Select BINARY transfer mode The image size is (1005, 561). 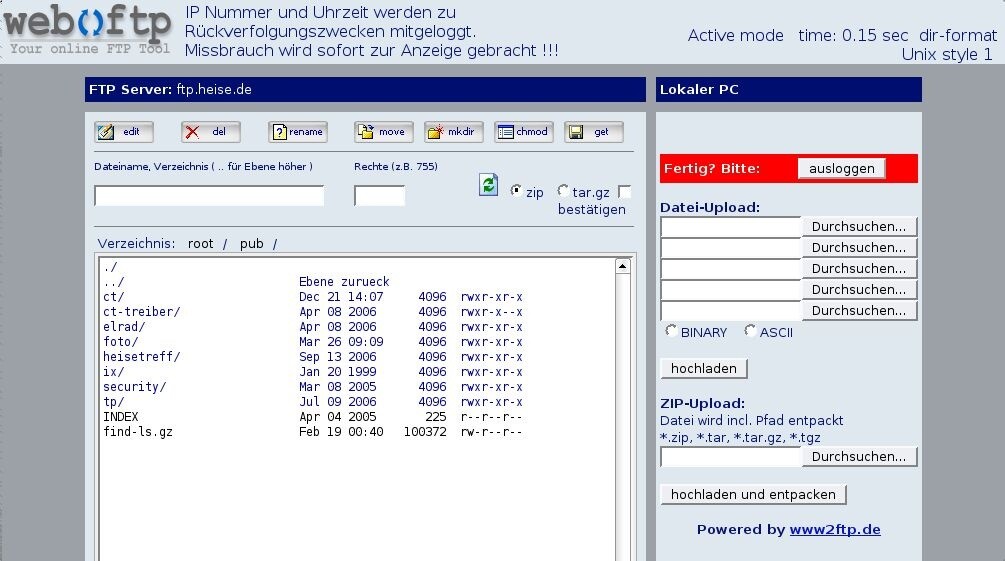672,331
